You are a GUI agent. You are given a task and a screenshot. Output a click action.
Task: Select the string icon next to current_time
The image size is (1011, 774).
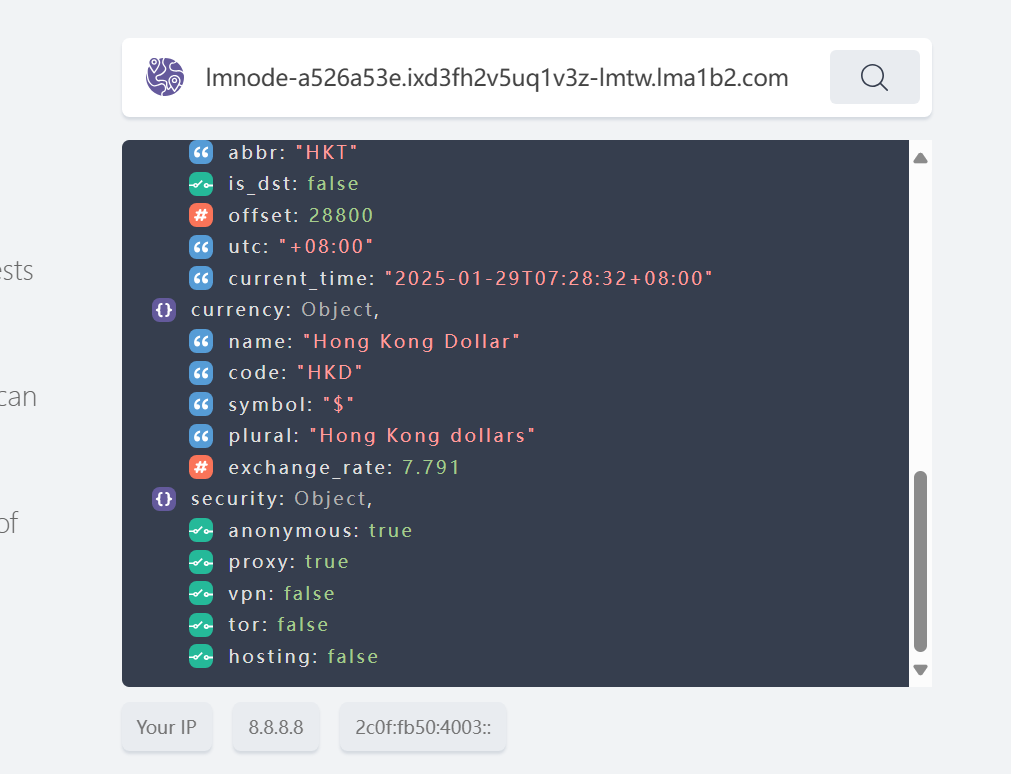201,278
